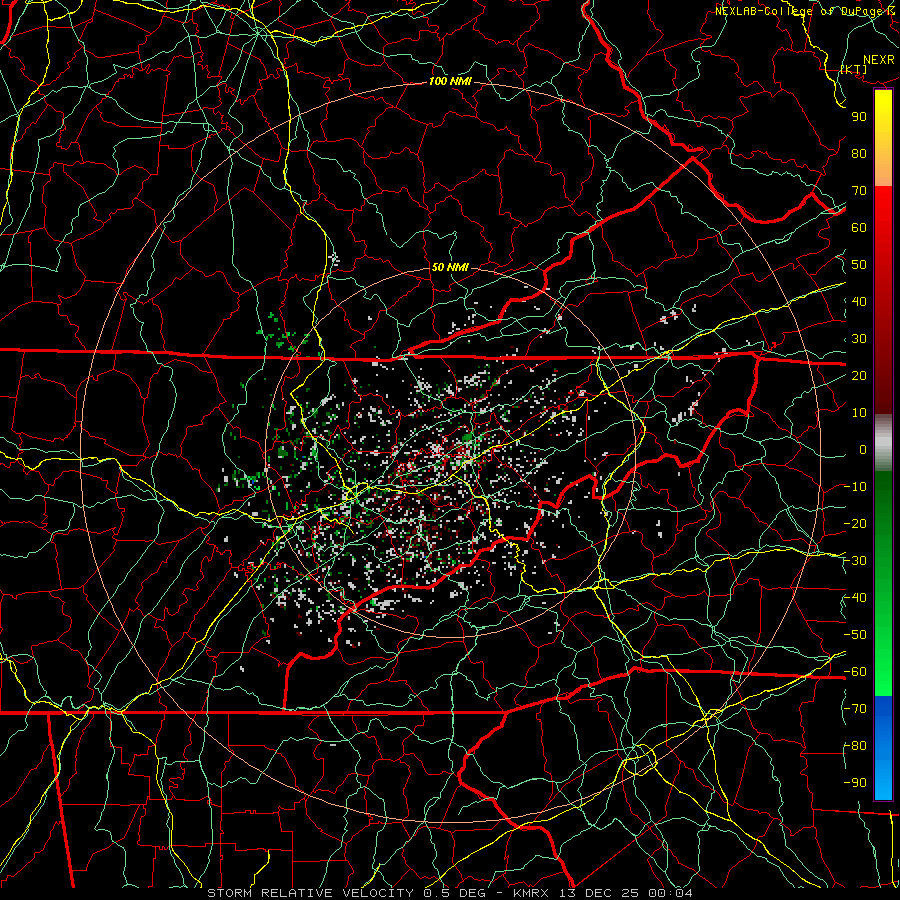Screen dimensions: 900x900
Task: Click the STORM RELATIVE VELOCITY caption text
Action: 310,893
